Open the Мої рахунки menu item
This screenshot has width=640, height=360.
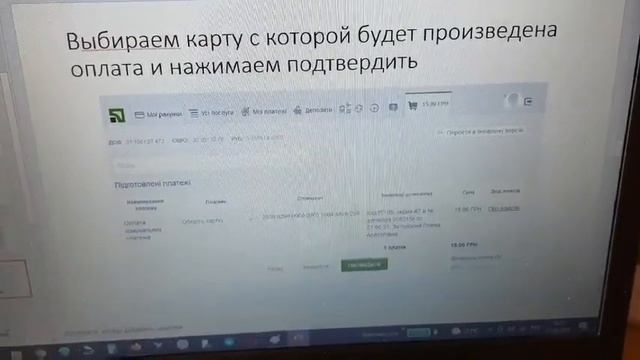point(164,115)
